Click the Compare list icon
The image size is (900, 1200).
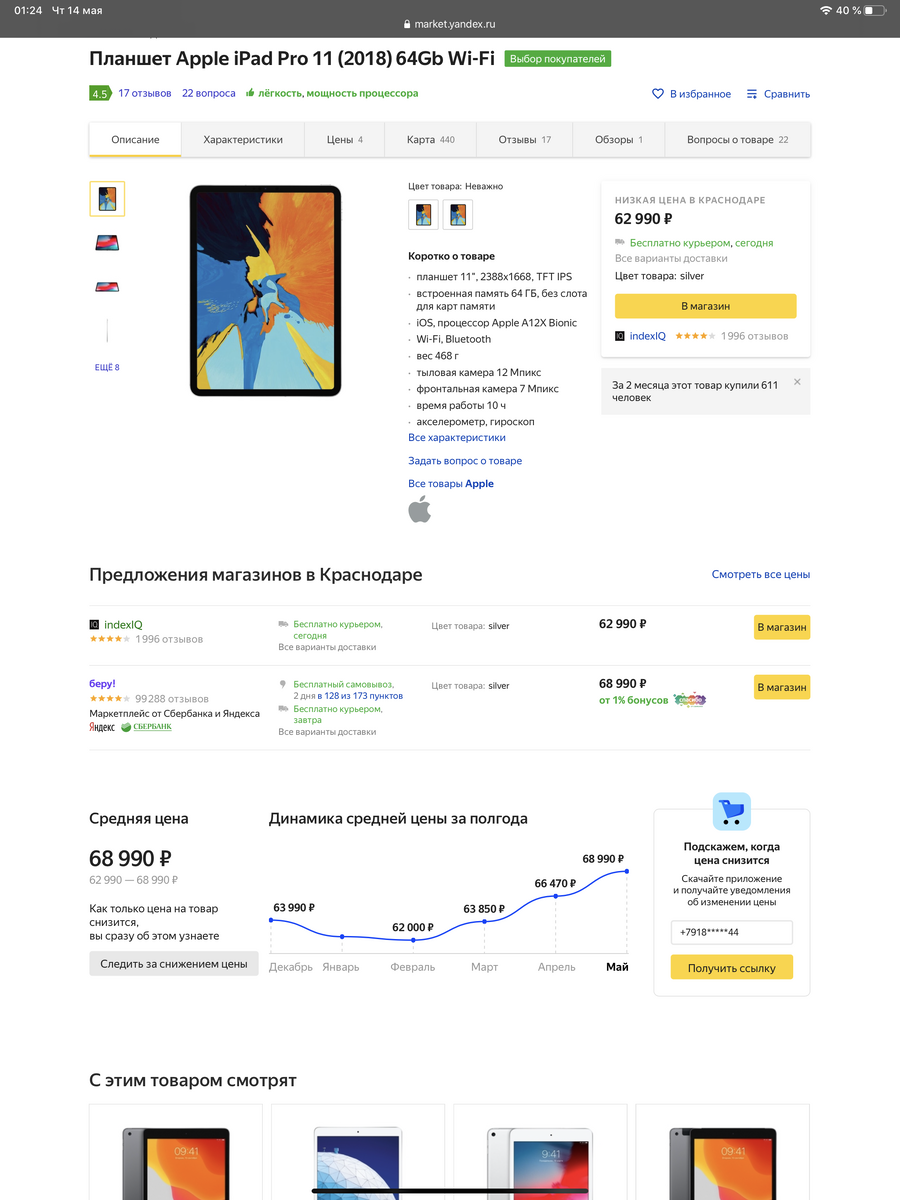point(752,94)
